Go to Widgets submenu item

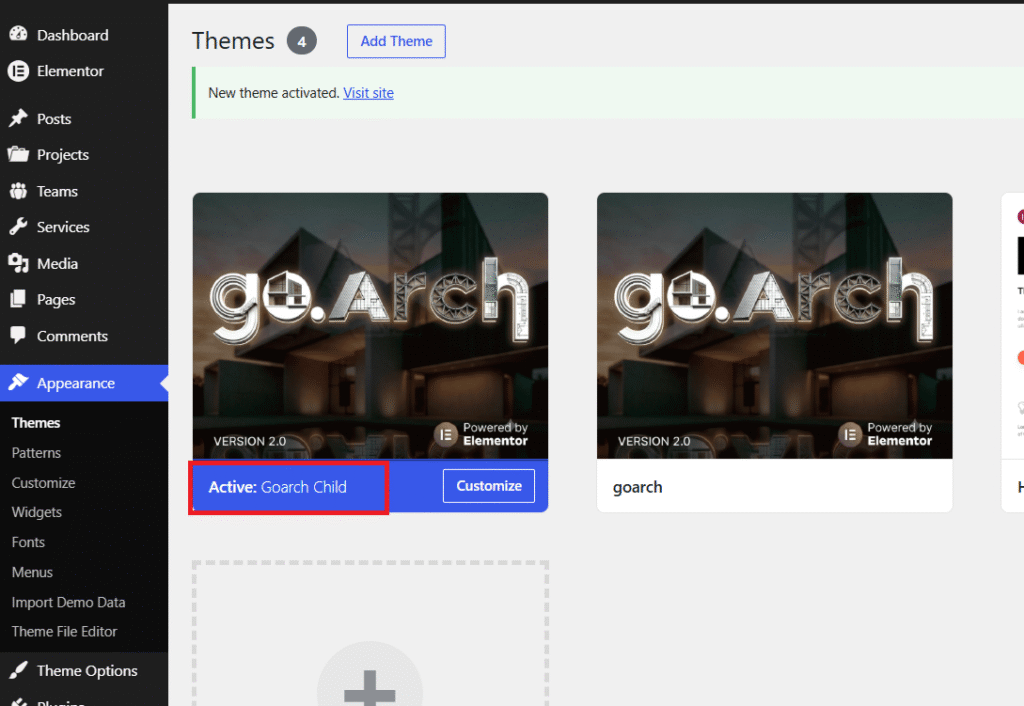click(x=37, y=512)
